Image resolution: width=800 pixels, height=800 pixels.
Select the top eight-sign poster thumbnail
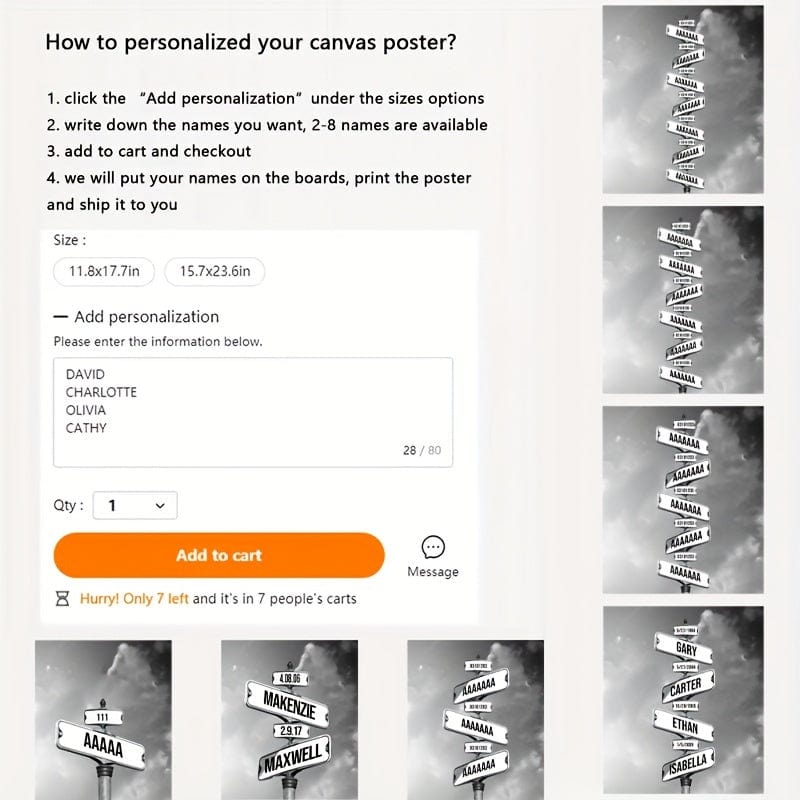click(x=683, y=98)
